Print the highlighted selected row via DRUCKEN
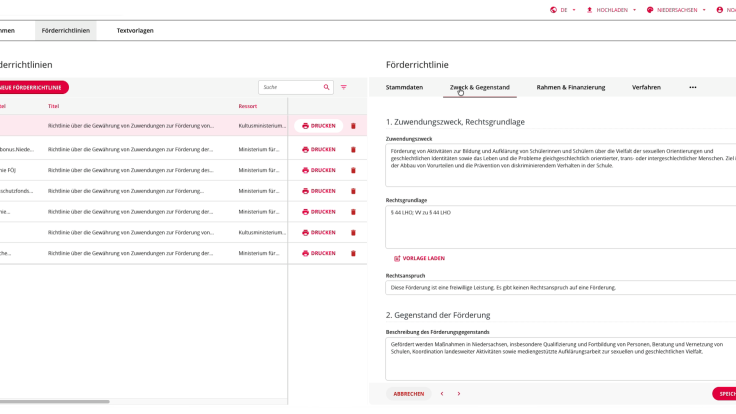Screen dimensions: 736x414 pos(319,126)
